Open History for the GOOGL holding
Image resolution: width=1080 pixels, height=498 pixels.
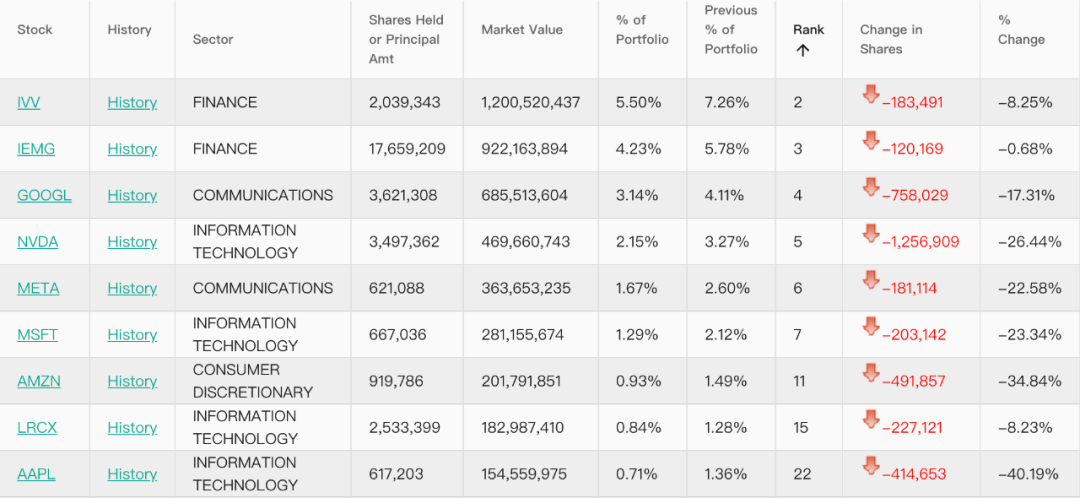132,196
